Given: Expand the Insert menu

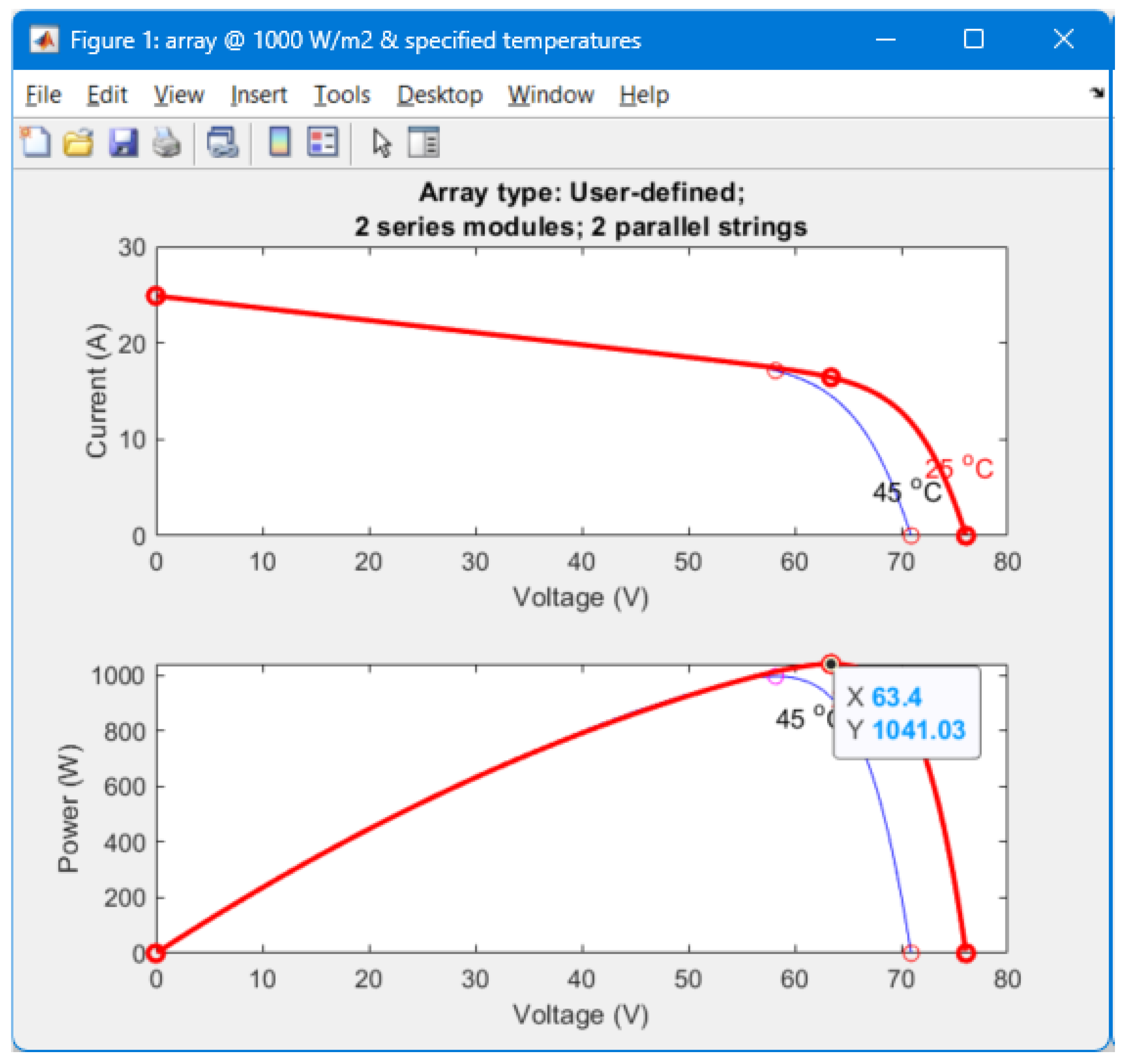Looking at the screenshot, I should 259,94.
